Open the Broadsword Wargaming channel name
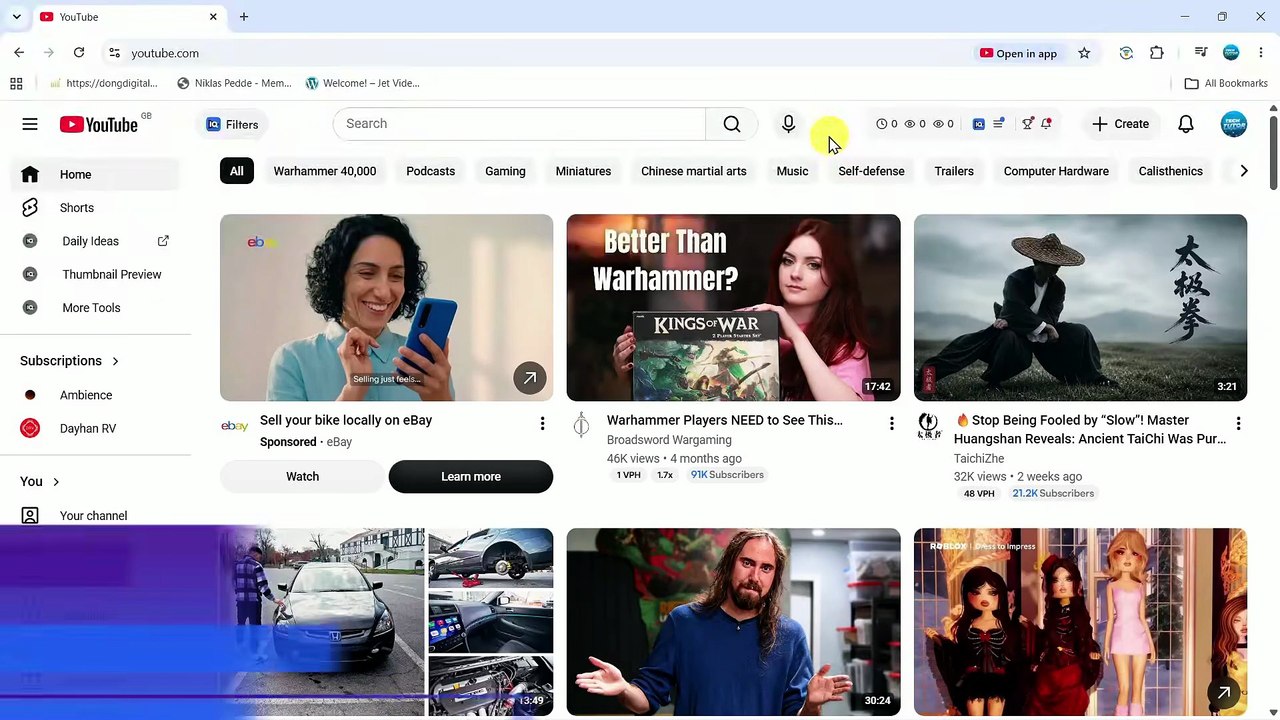The width and height of the screenshot is (1280, 720). (669, 440)
